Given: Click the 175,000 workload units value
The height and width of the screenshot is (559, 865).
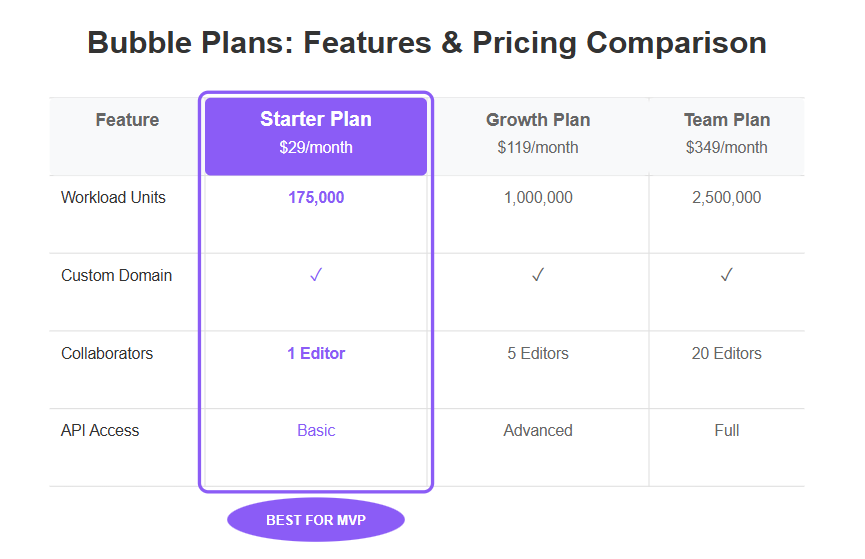Looking at the screenshot, I should (316, 198).
